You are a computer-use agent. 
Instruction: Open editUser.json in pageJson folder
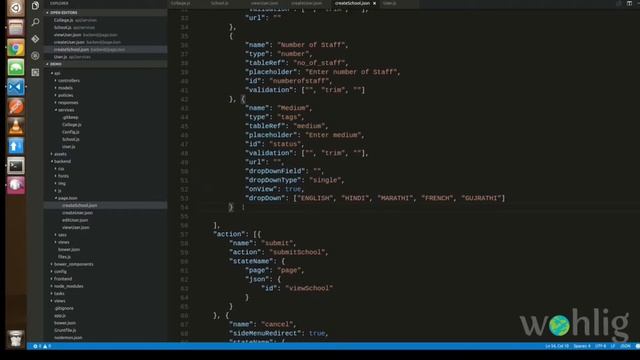pos(75,220)
